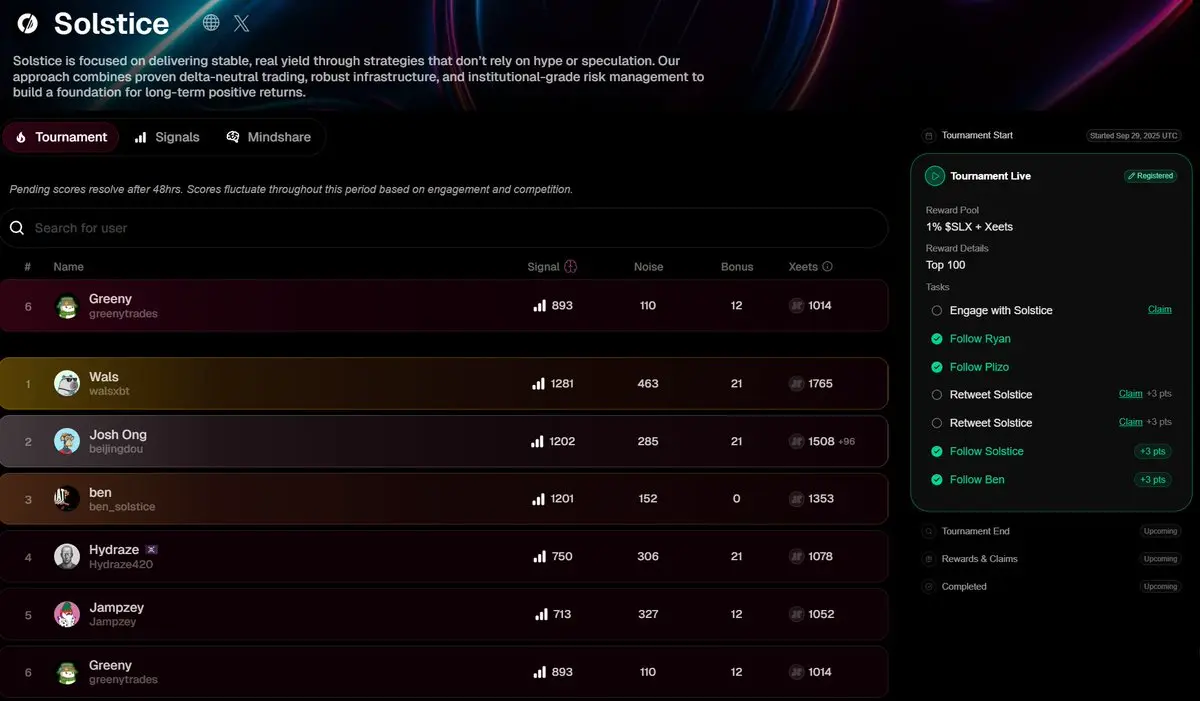Click the +96 pending Xeets value

846,442
